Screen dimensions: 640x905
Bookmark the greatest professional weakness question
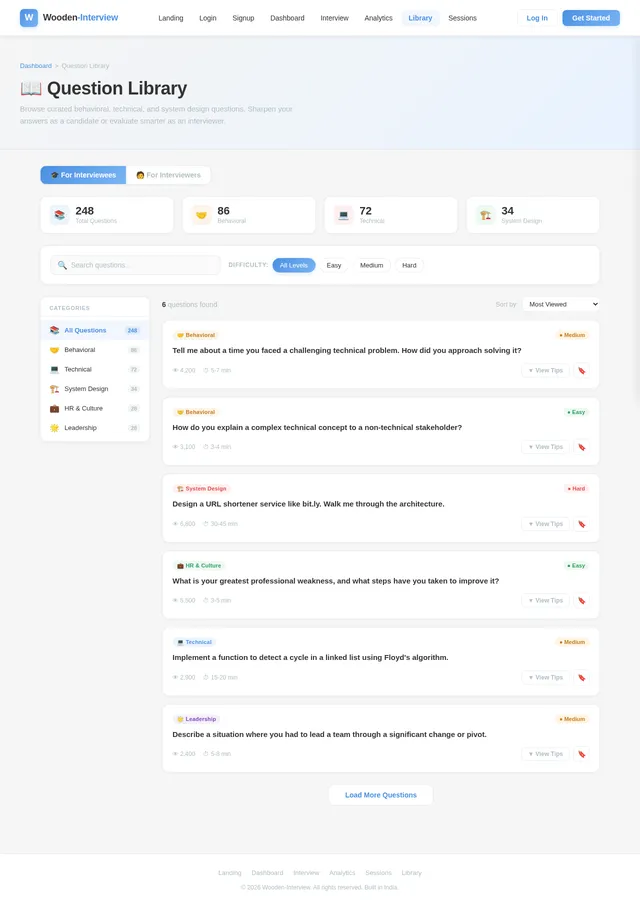(582, 601)
